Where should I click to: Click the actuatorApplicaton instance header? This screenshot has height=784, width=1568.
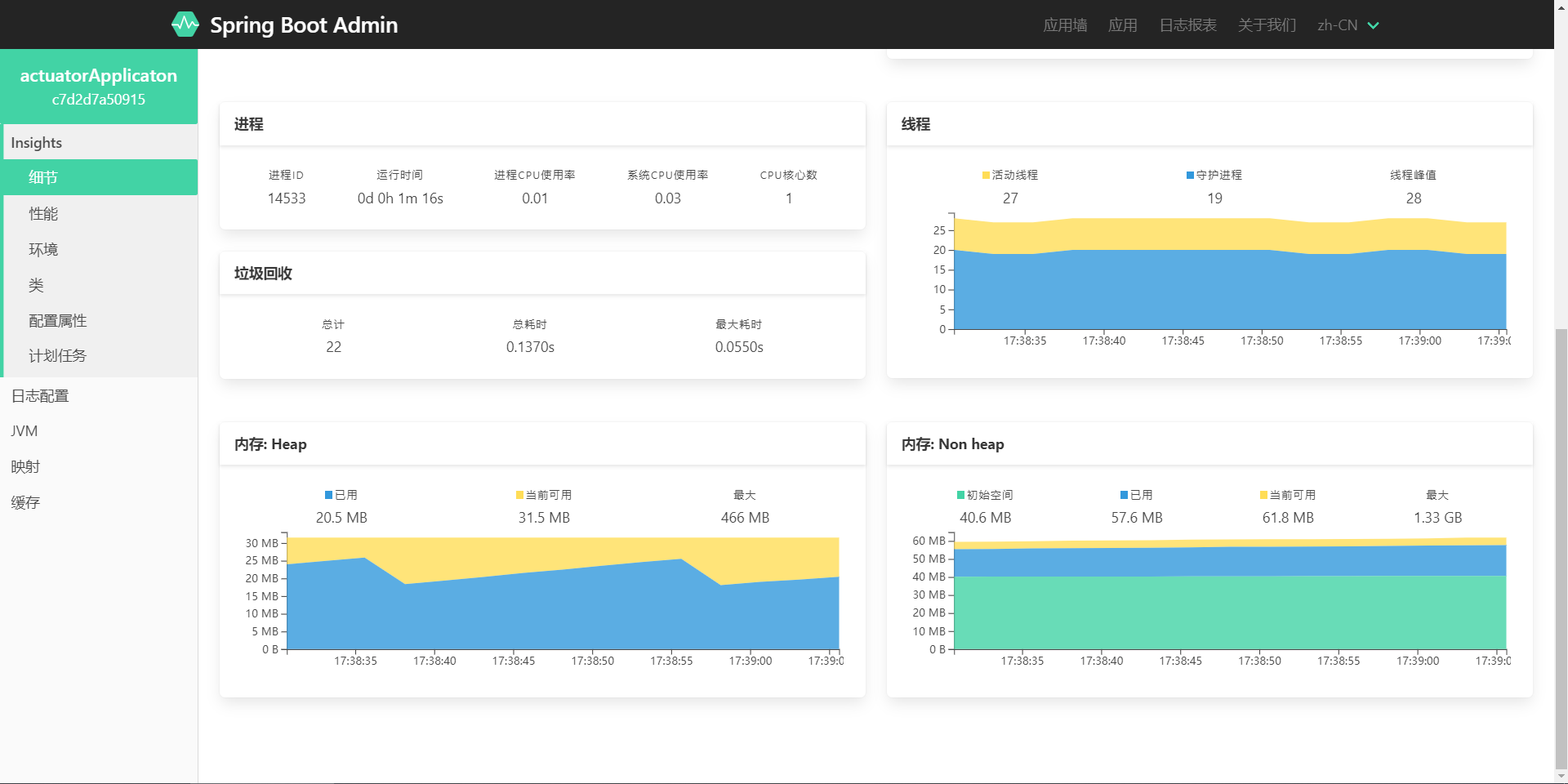[99, 86]
